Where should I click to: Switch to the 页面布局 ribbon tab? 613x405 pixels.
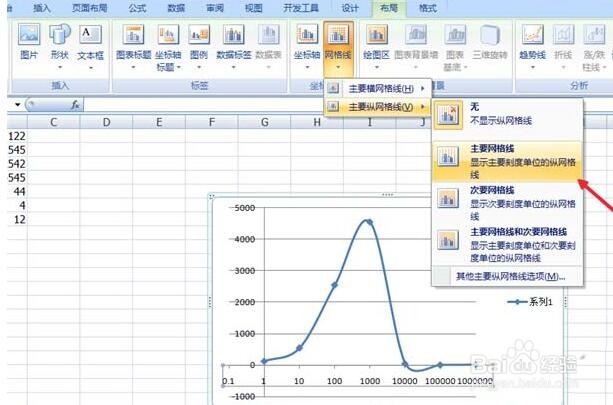90,8
